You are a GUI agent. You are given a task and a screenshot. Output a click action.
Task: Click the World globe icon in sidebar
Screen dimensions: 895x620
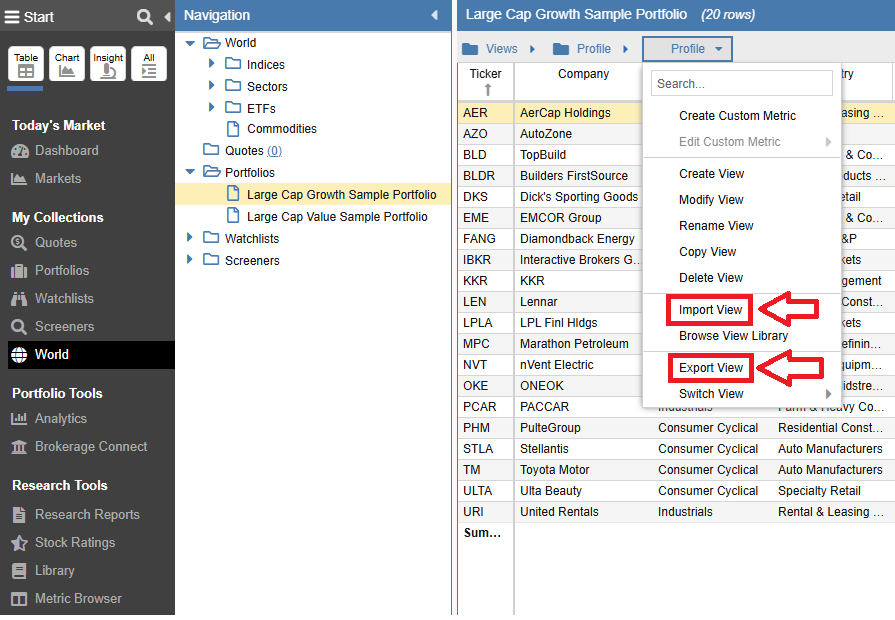click(x=19, y=355)
